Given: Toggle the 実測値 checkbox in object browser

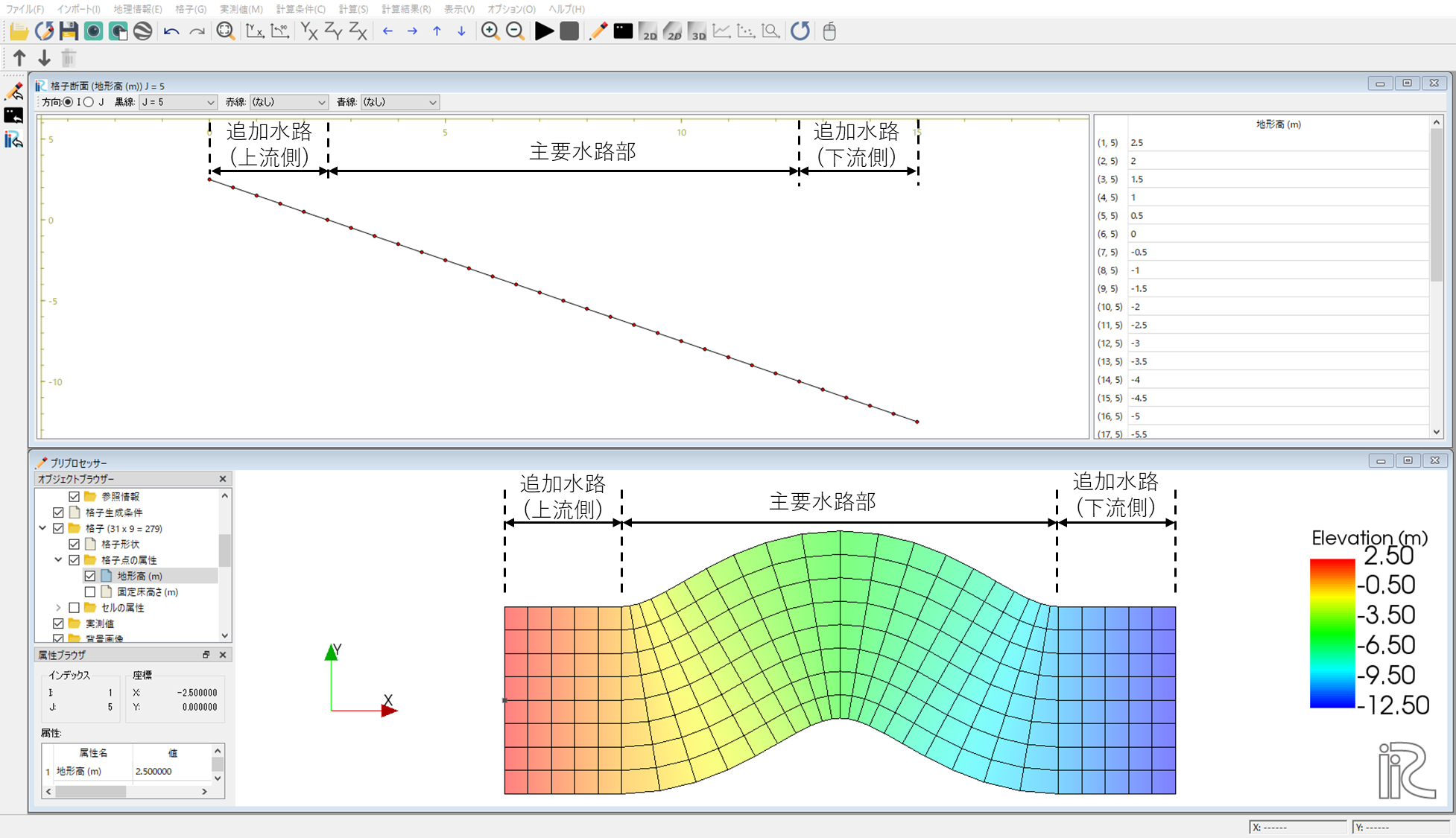Looking at the screenshot, I should pyautogui.click(x=58, y=623).
